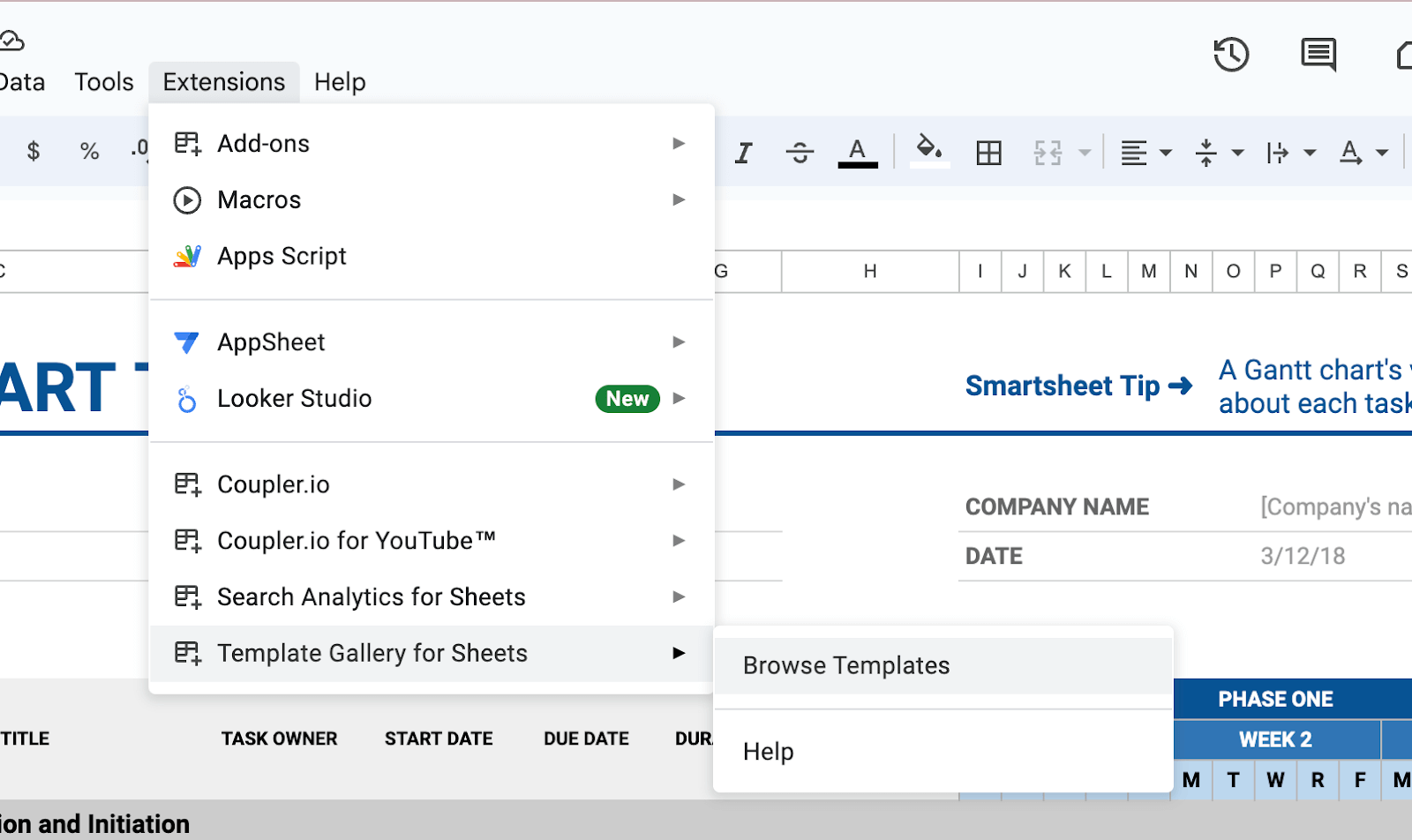Screen dimensions: 1412x840
Task: Click the merge cells icon
Action: [x=1048, y=153]
